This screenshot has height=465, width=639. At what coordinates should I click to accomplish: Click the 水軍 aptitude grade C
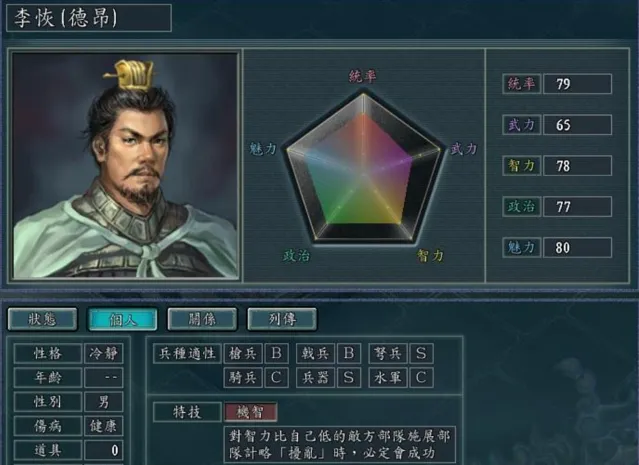[421, 378]
